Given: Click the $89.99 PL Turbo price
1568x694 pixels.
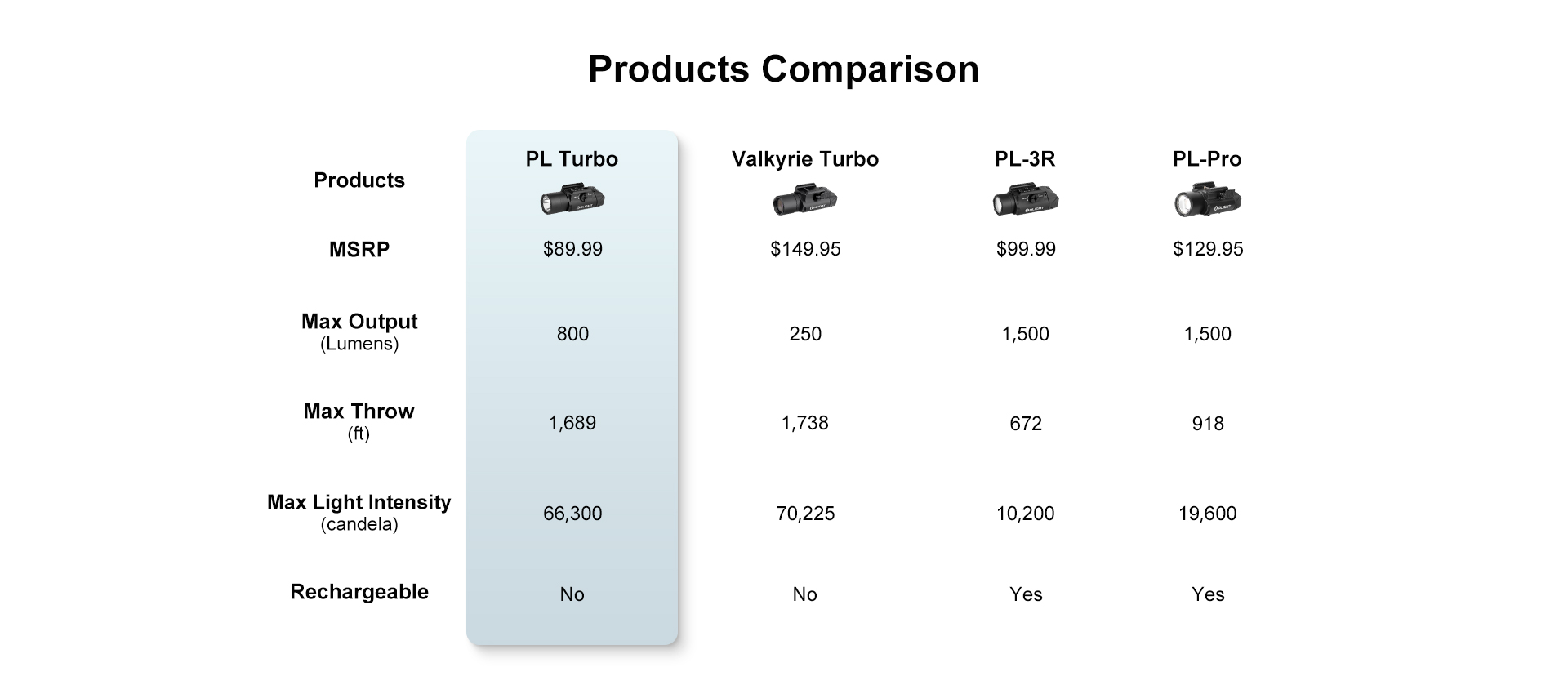Looking at the screenshot, I should (572, 249).
